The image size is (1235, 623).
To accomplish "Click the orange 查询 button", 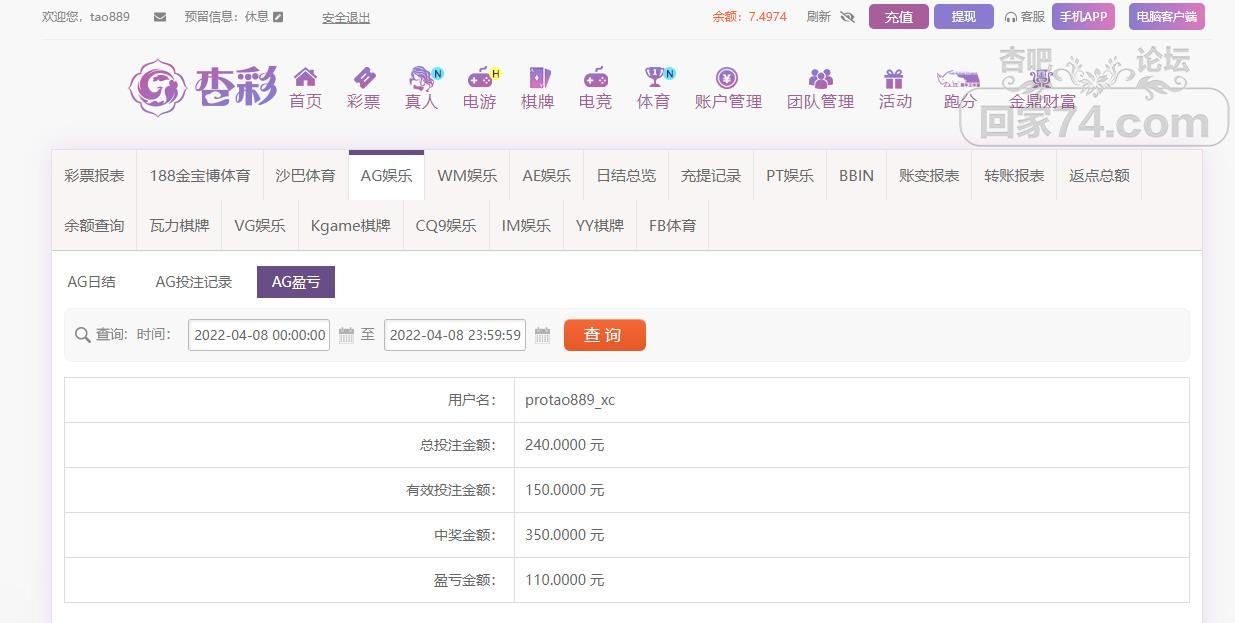I will tap(604, 335).
